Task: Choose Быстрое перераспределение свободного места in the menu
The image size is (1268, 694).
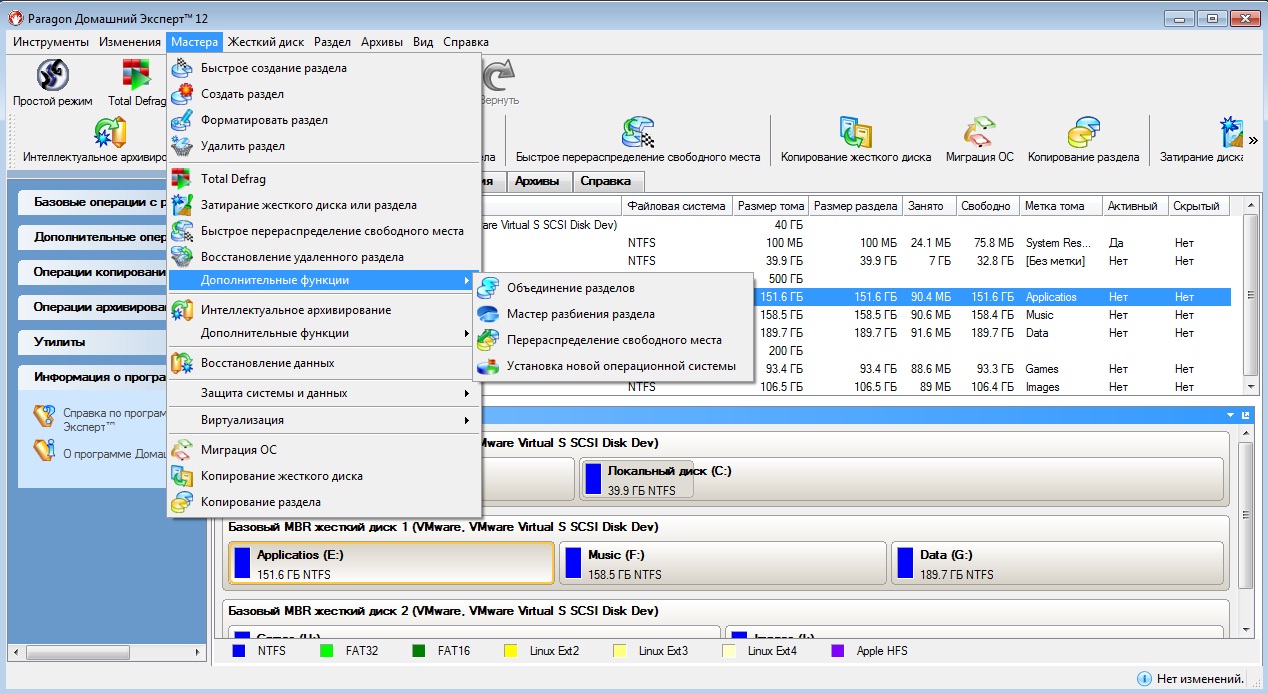Action: click(x=324, y=231)
